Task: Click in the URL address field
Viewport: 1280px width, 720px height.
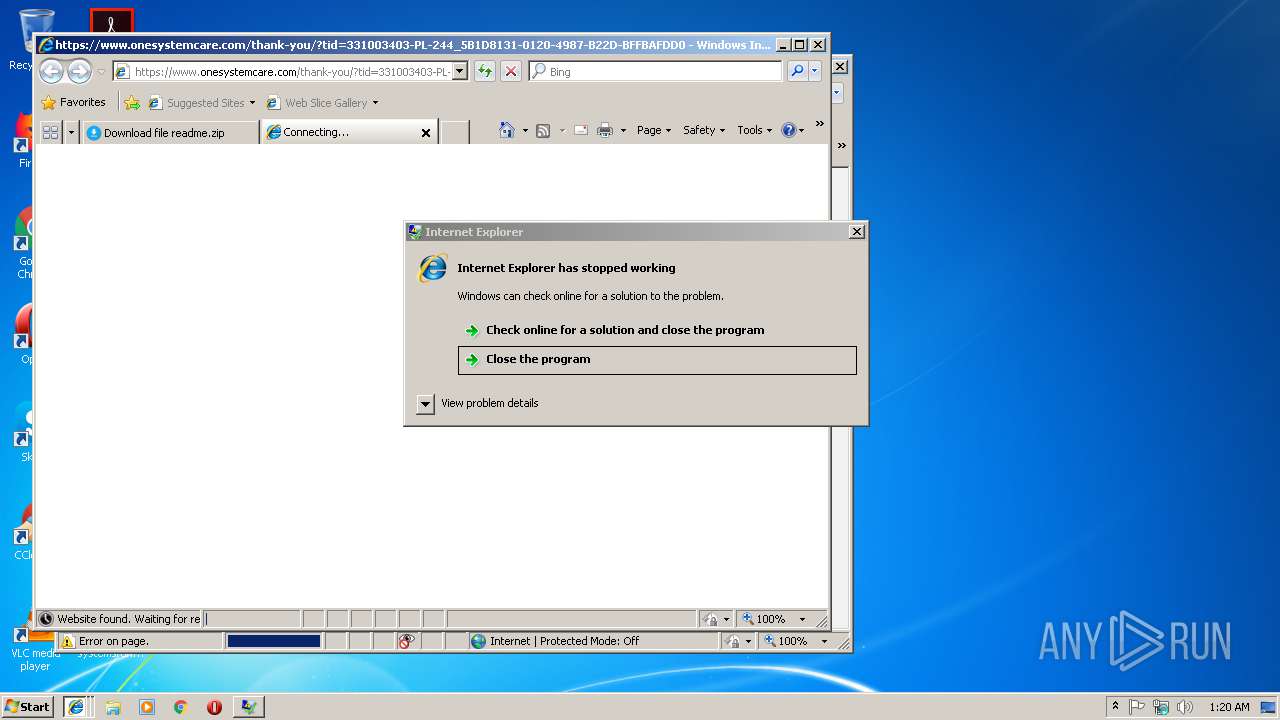Action: 290,71
